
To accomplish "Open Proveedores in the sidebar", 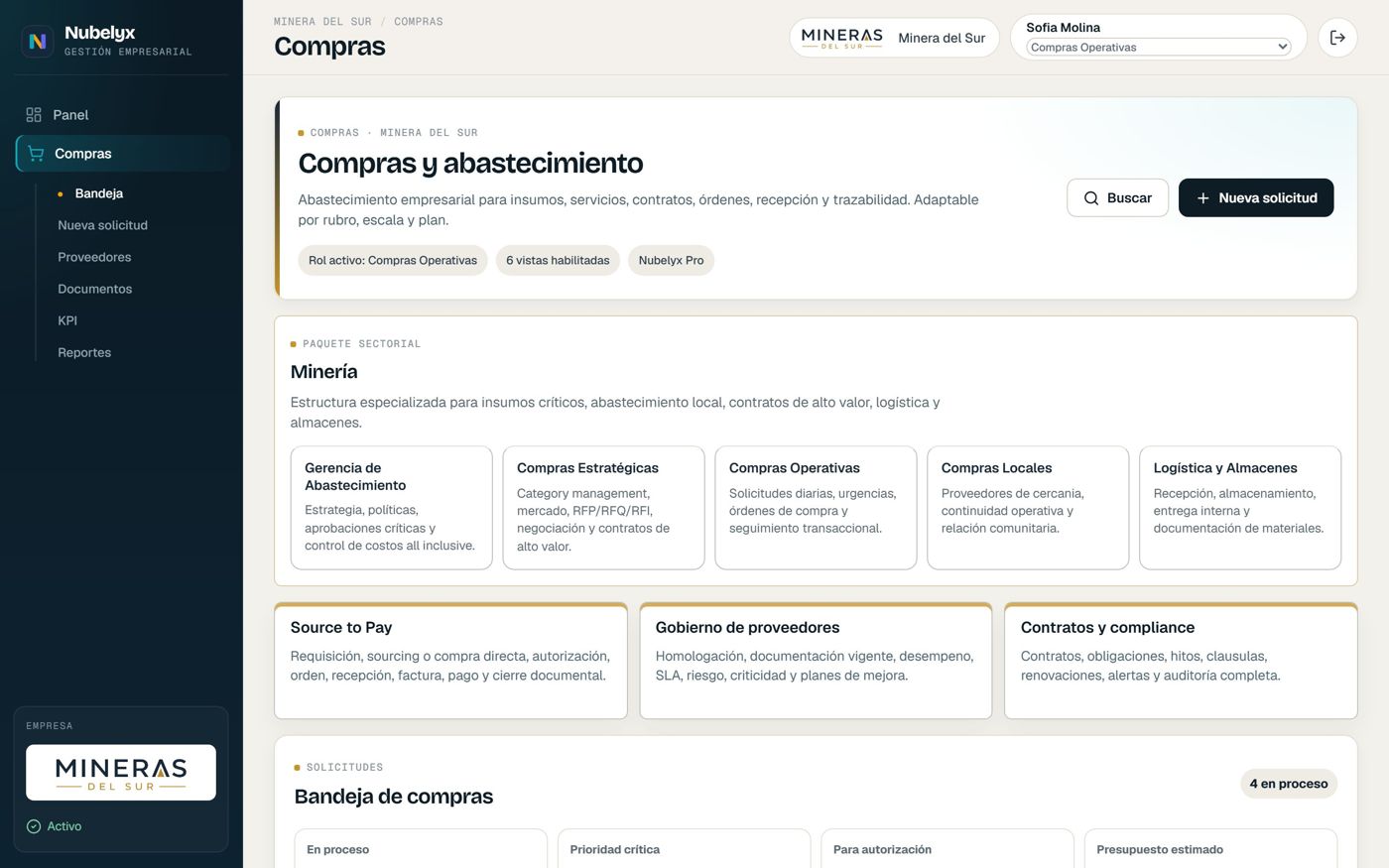I will click(x=94, y=257).
